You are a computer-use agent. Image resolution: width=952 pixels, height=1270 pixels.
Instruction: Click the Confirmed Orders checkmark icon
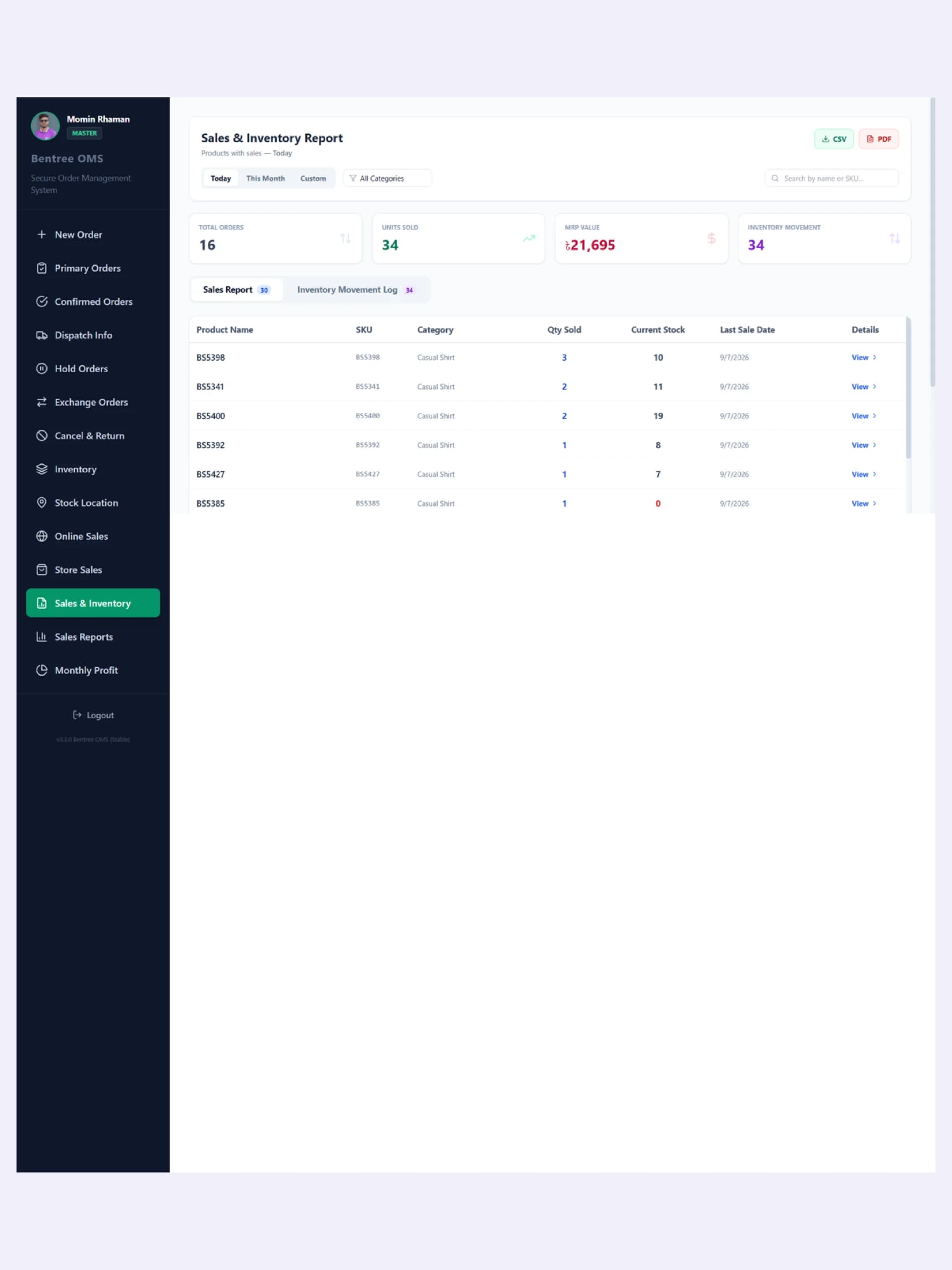pyautogui.click(x=41, y=302)
